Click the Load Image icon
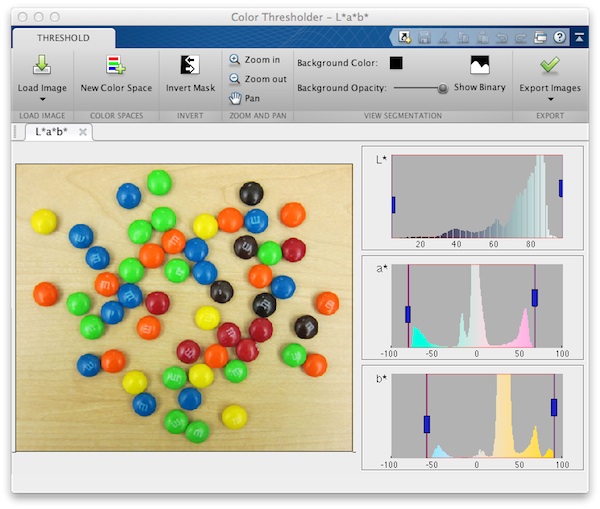The image size is (600, 509). (42, 66)
